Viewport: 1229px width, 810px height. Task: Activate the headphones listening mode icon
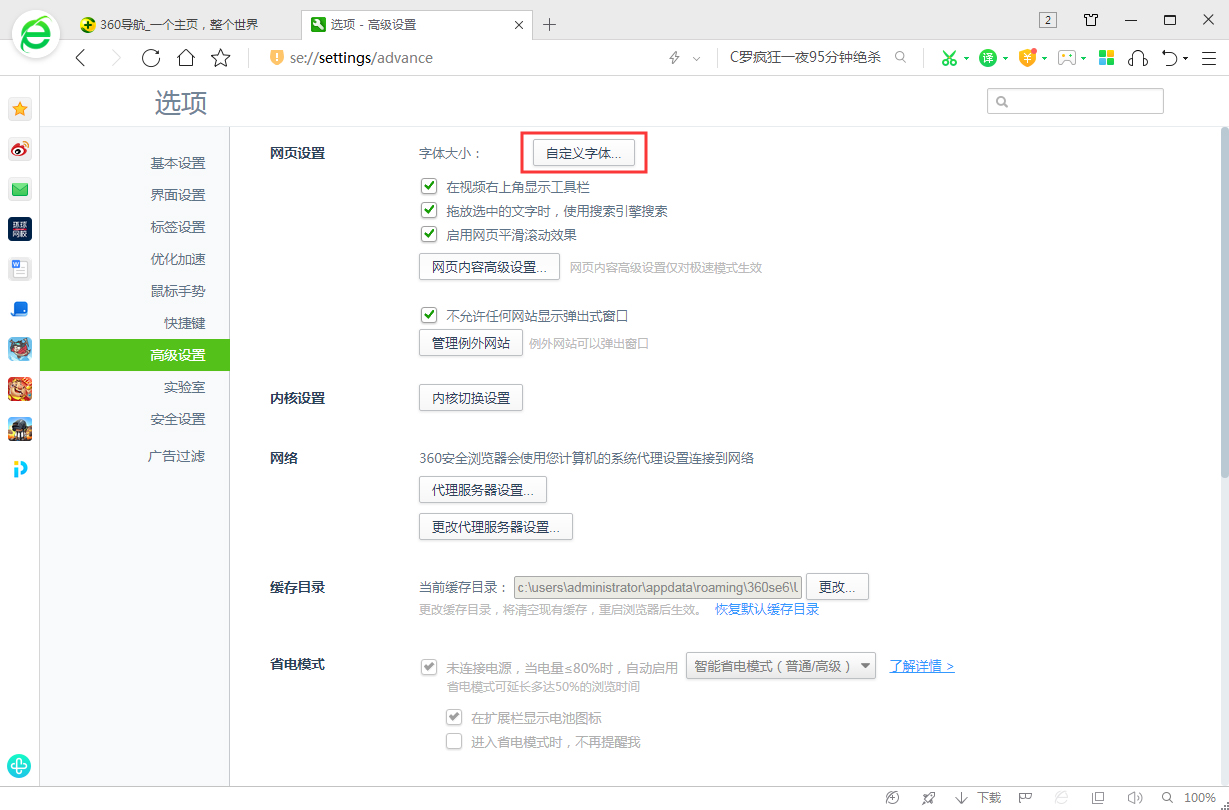pyautogui.click(x=1138, y=58)
